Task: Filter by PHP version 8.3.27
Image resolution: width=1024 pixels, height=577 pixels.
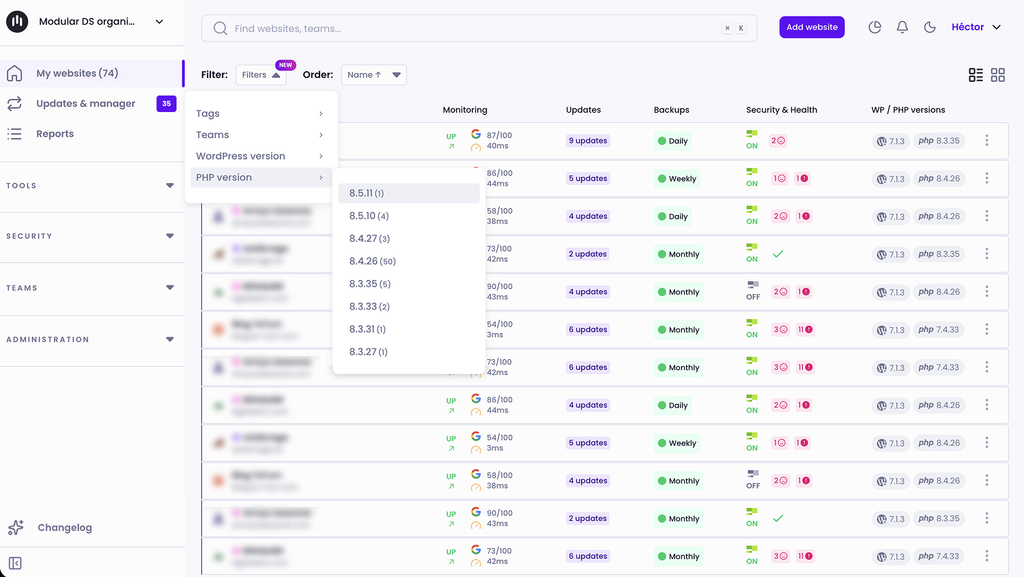Action: coord(409,352)
